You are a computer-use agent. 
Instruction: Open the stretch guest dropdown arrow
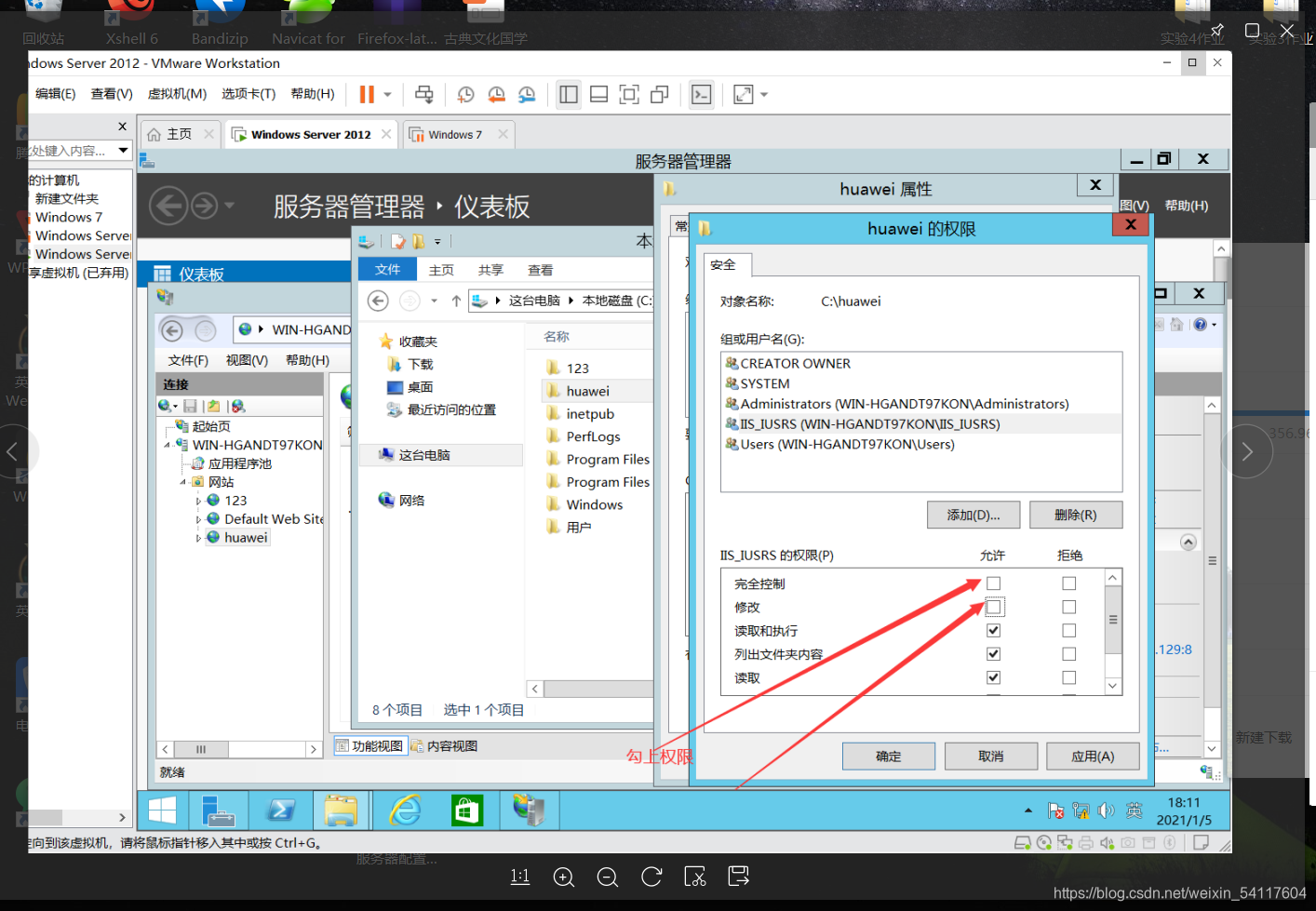tap(764, 94)
